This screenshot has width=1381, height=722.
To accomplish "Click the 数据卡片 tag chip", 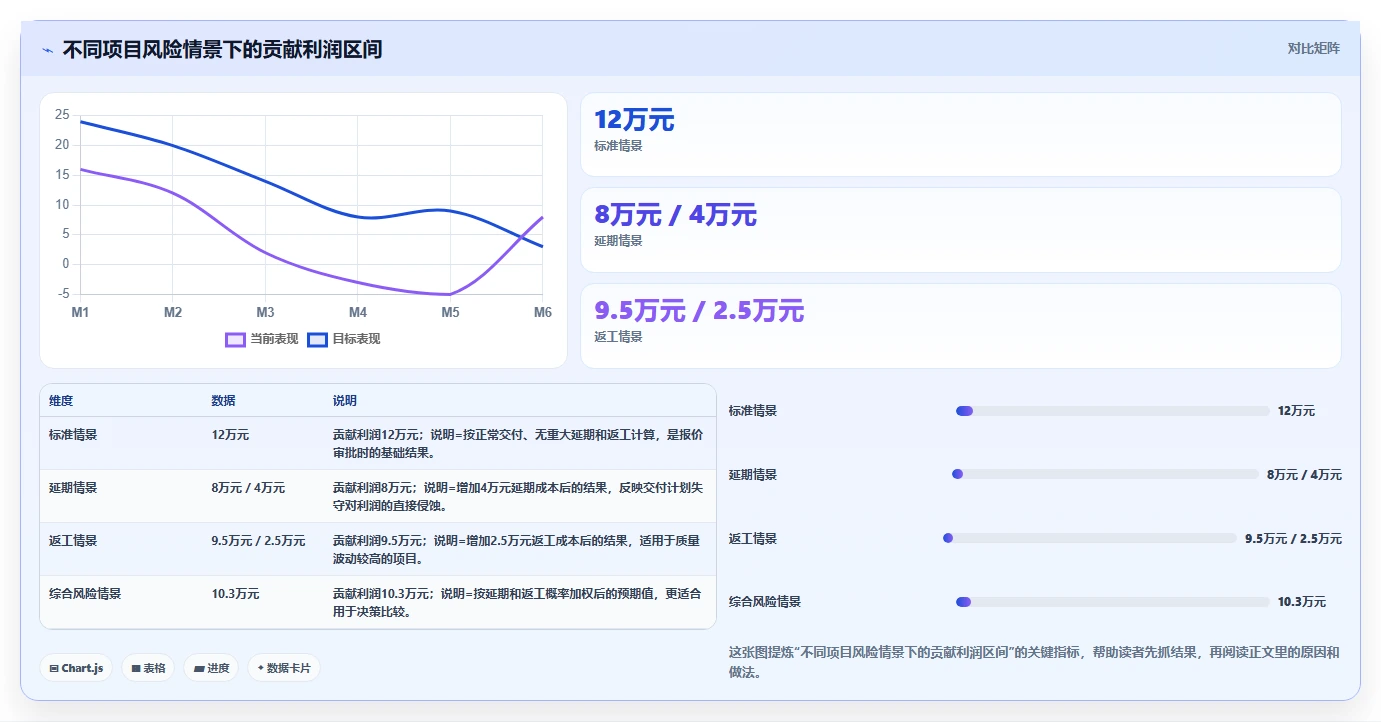I will [x=284, y=668].
